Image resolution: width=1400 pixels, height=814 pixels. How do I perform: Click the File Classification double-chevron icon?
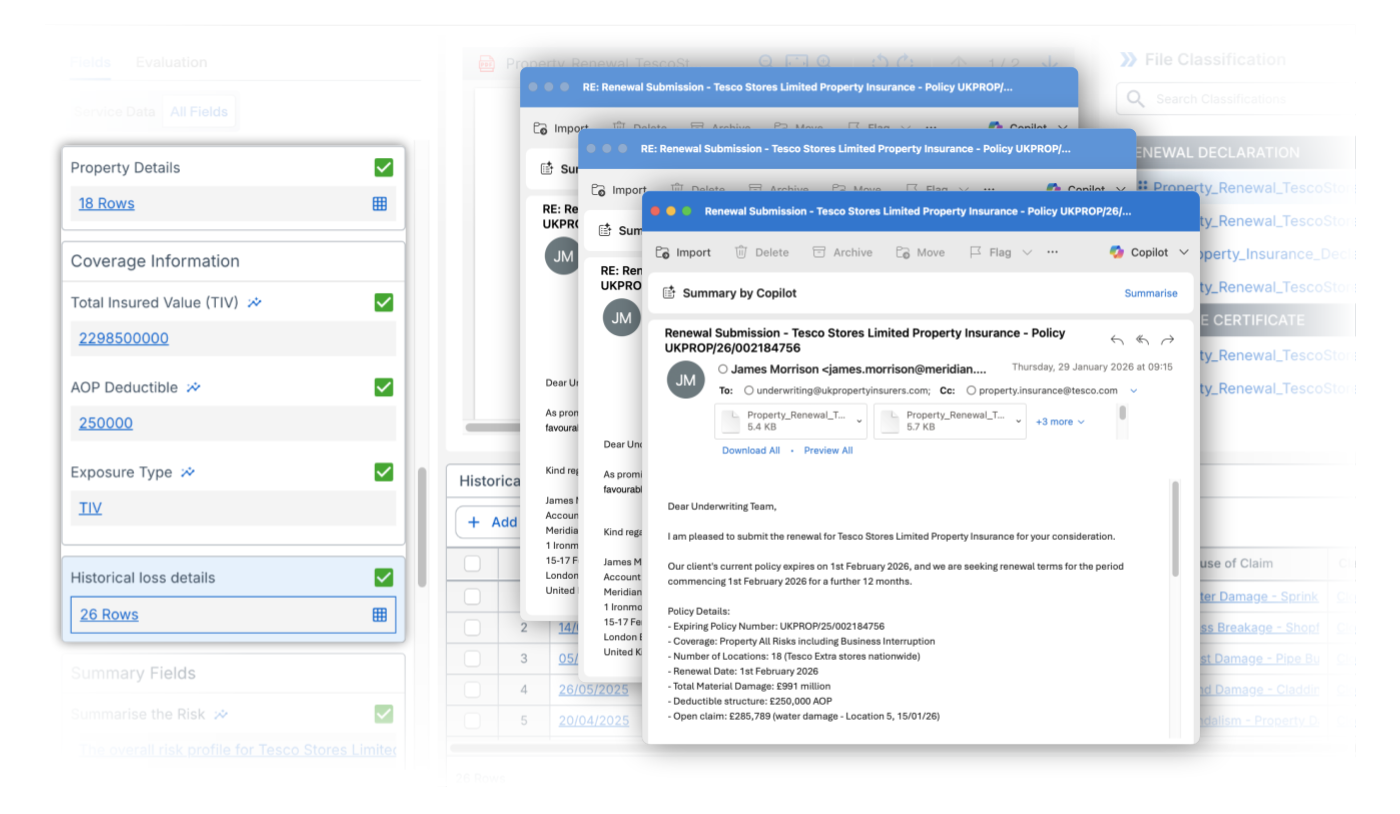tap(1128, 60)
